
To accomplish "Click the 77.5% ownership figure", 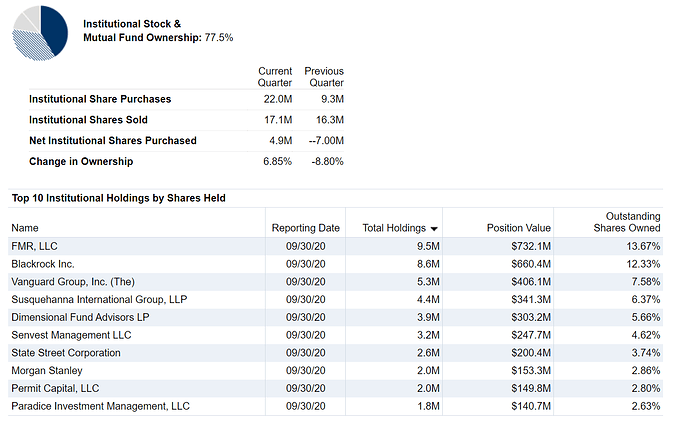I will [x=219, y=37].
